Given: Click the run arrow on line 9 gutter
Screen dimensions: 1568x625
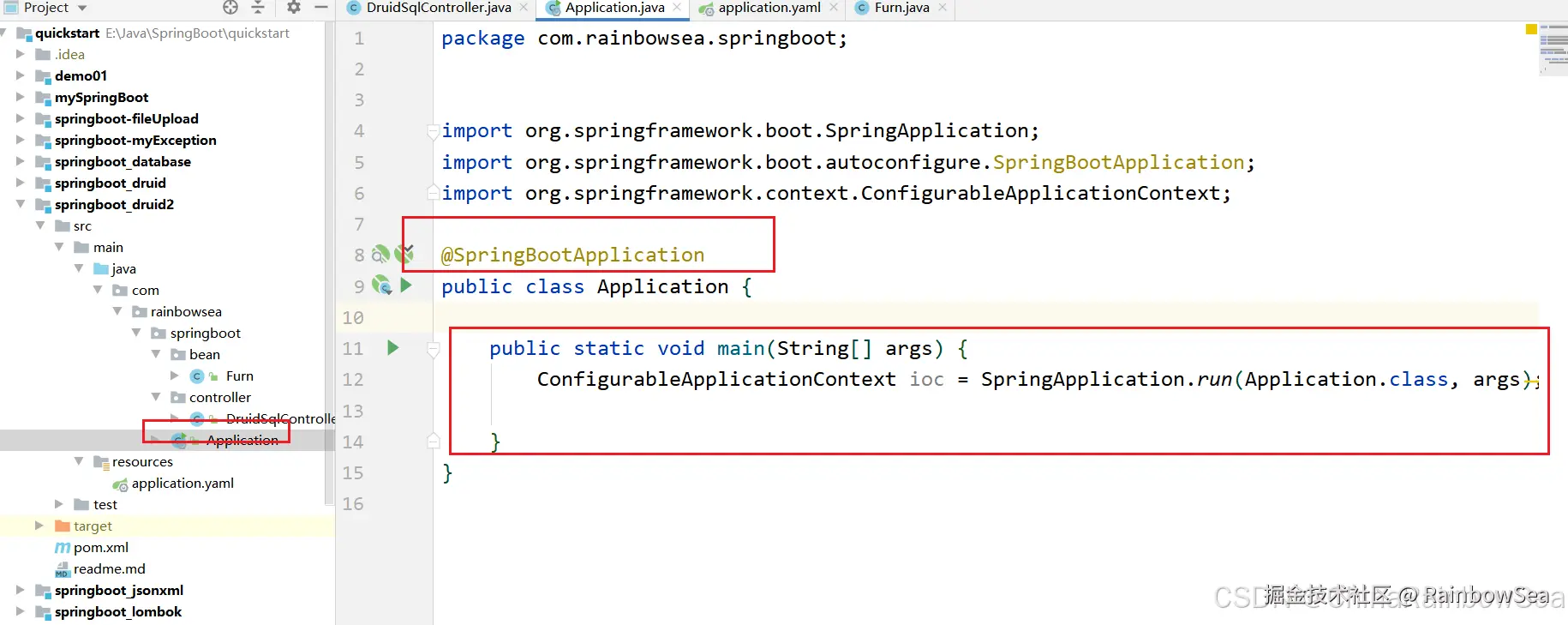Looking at the screenshot, I should click(x=406, y=285).
